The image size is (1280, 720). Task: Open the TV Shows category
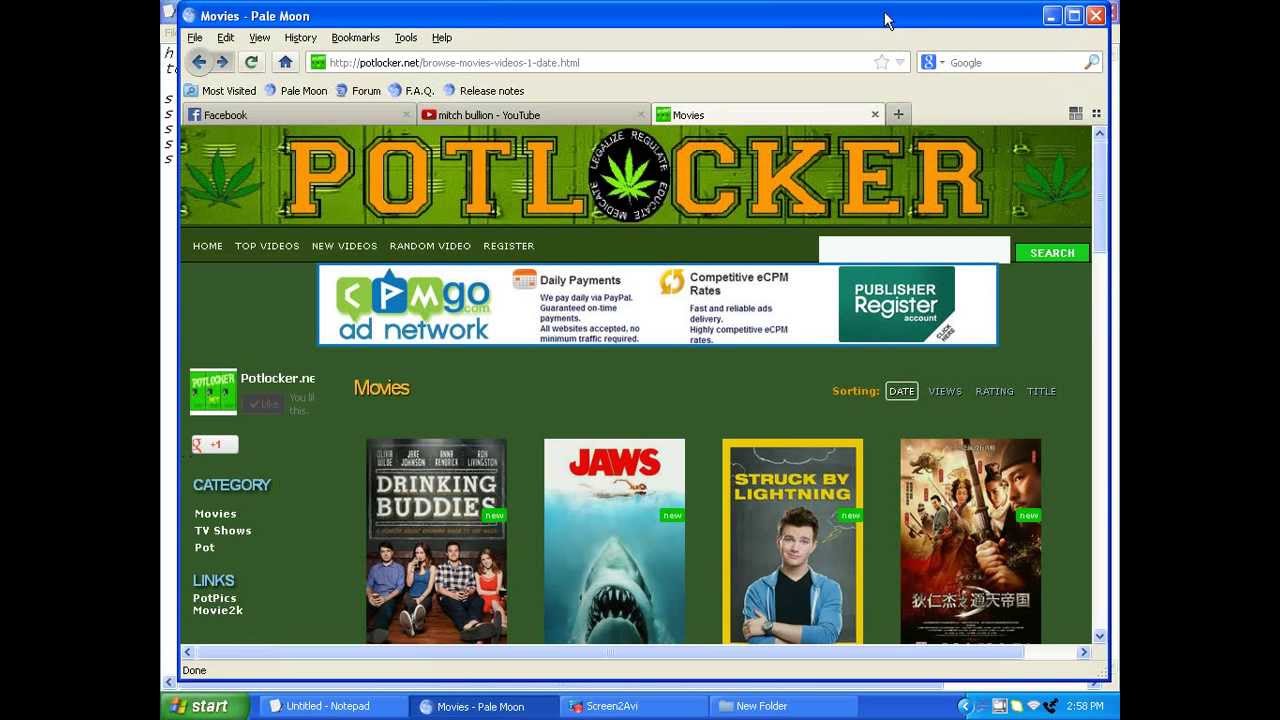click(x=223, y=531)
